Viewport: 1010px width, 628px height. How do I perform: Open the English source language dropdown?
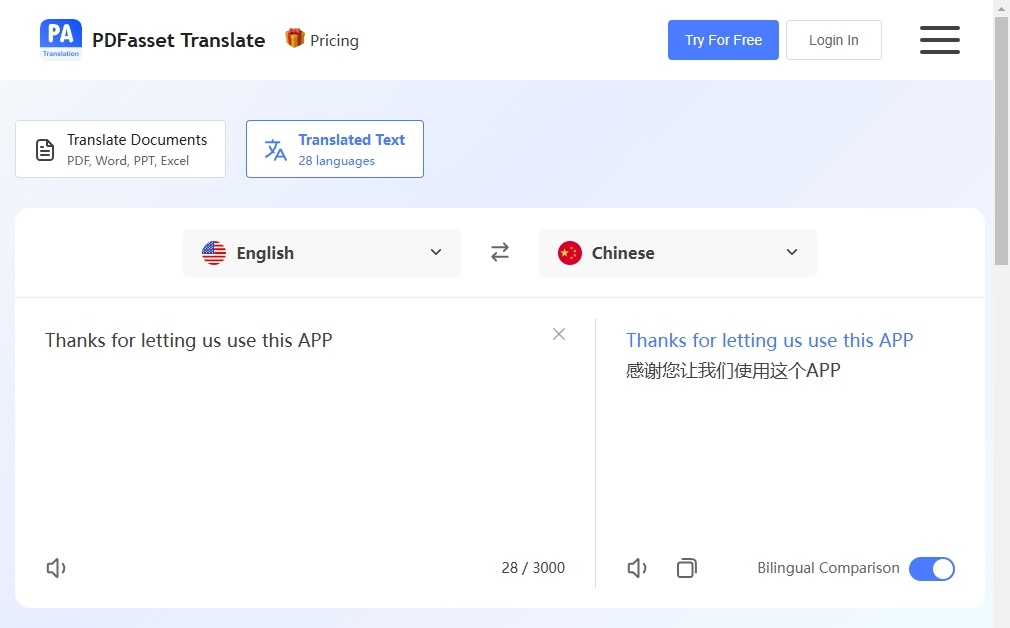321,252
